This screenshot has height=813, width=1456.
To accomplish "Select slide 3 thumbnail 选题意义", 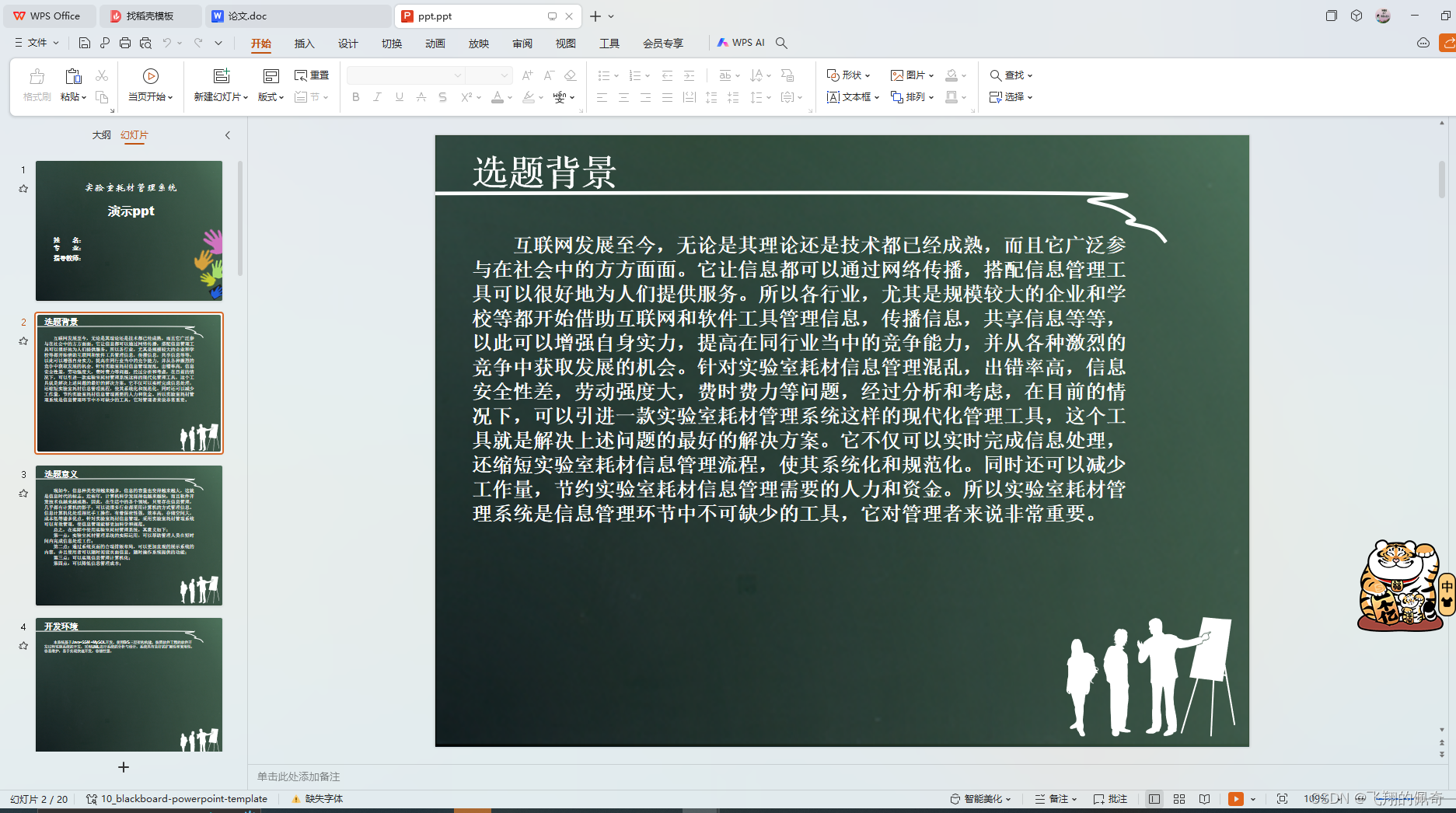I will pos(129,536).
